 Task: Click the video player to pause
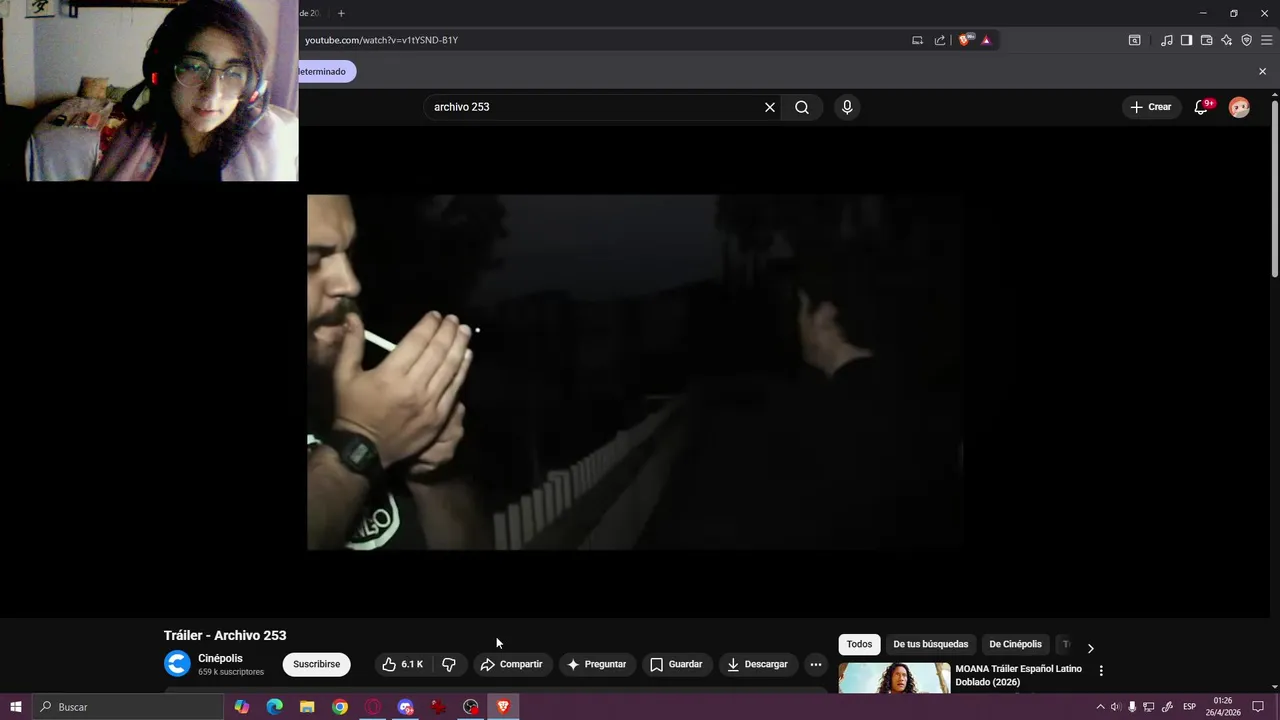click(x=634, y=372)
